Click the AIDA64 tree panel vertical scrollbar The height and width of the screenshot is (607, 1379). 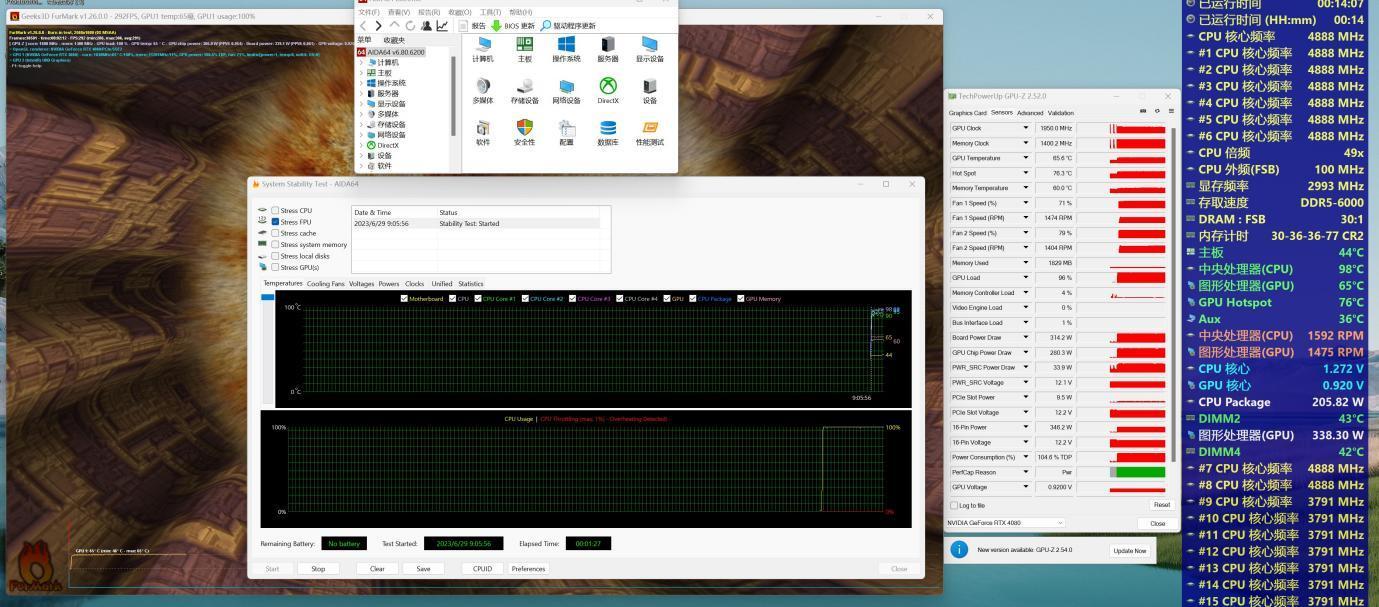coord(454,95)
